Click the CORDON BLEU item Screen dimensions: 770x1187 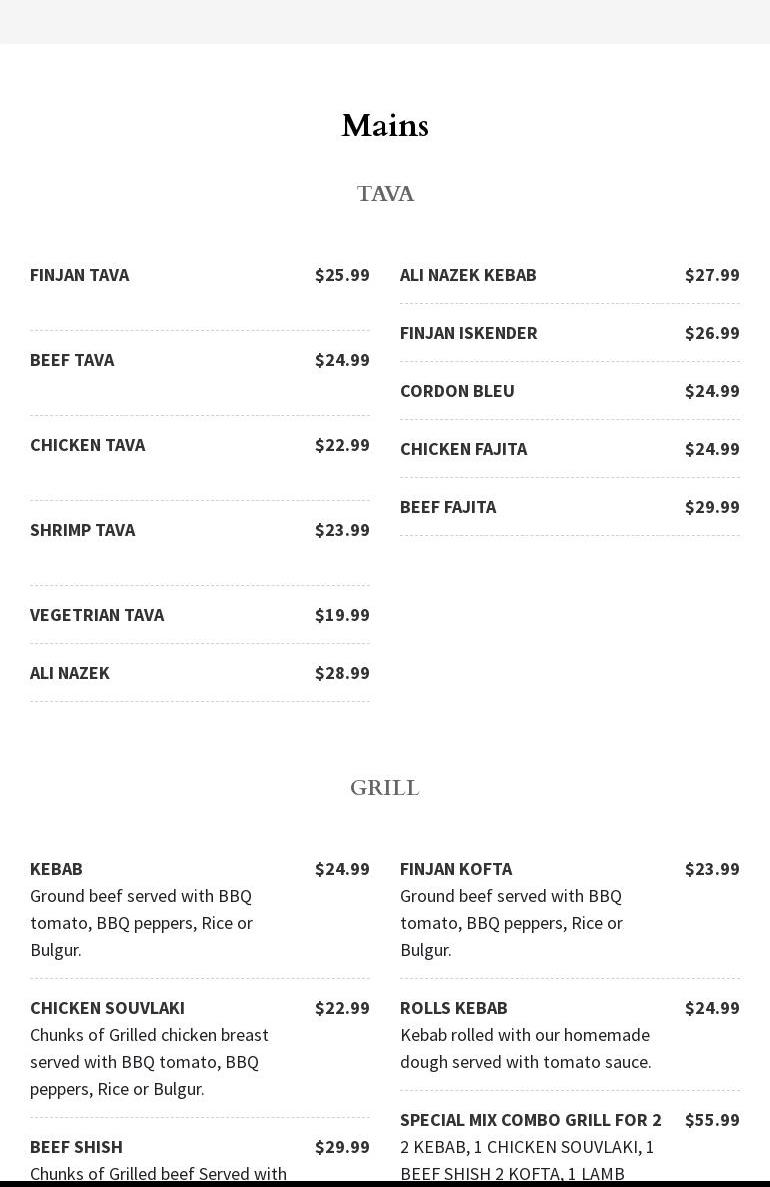tap(457, 391)
